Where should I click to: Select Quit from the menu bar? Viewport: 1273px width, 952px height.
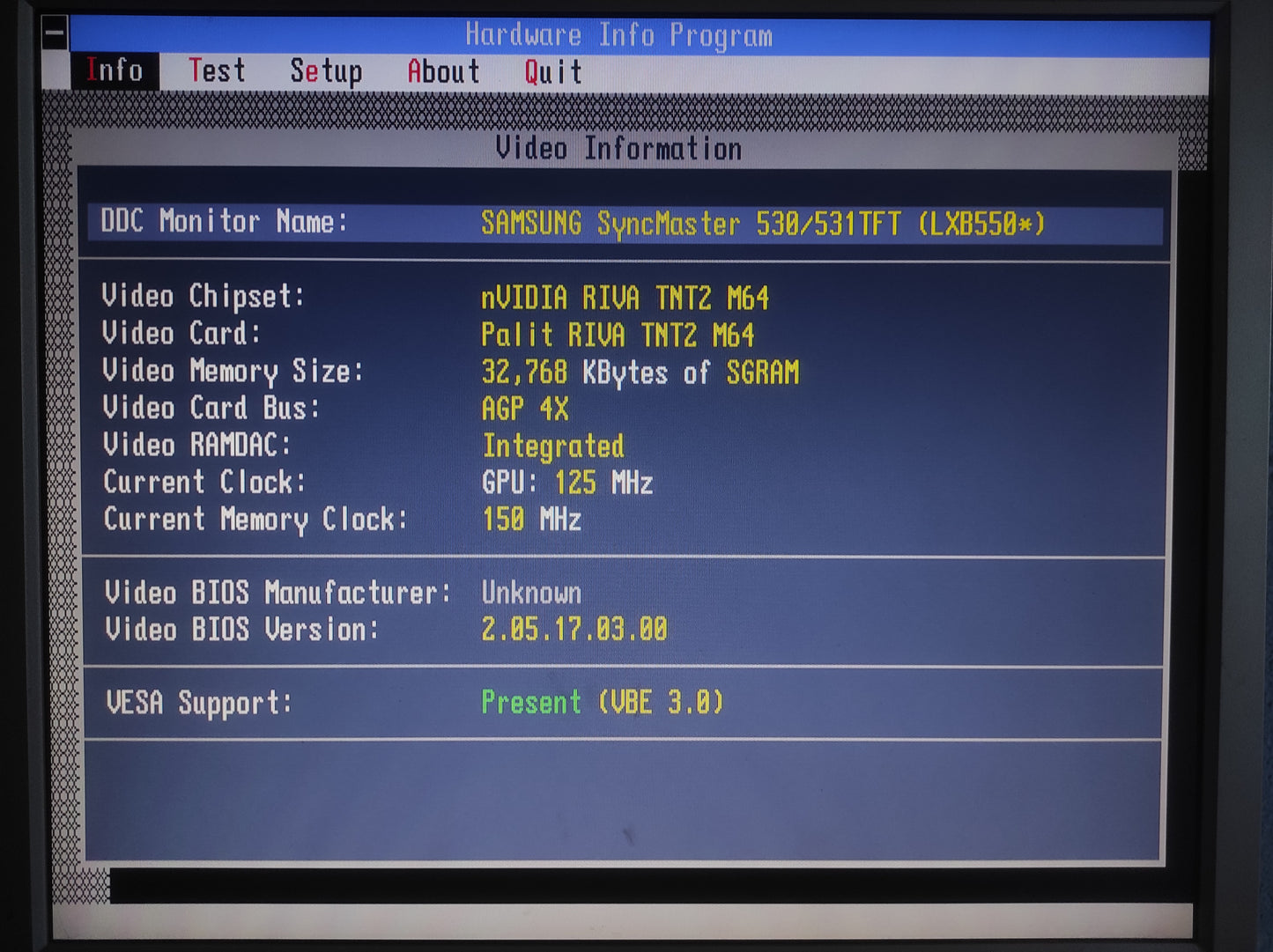tap(551, 70)
